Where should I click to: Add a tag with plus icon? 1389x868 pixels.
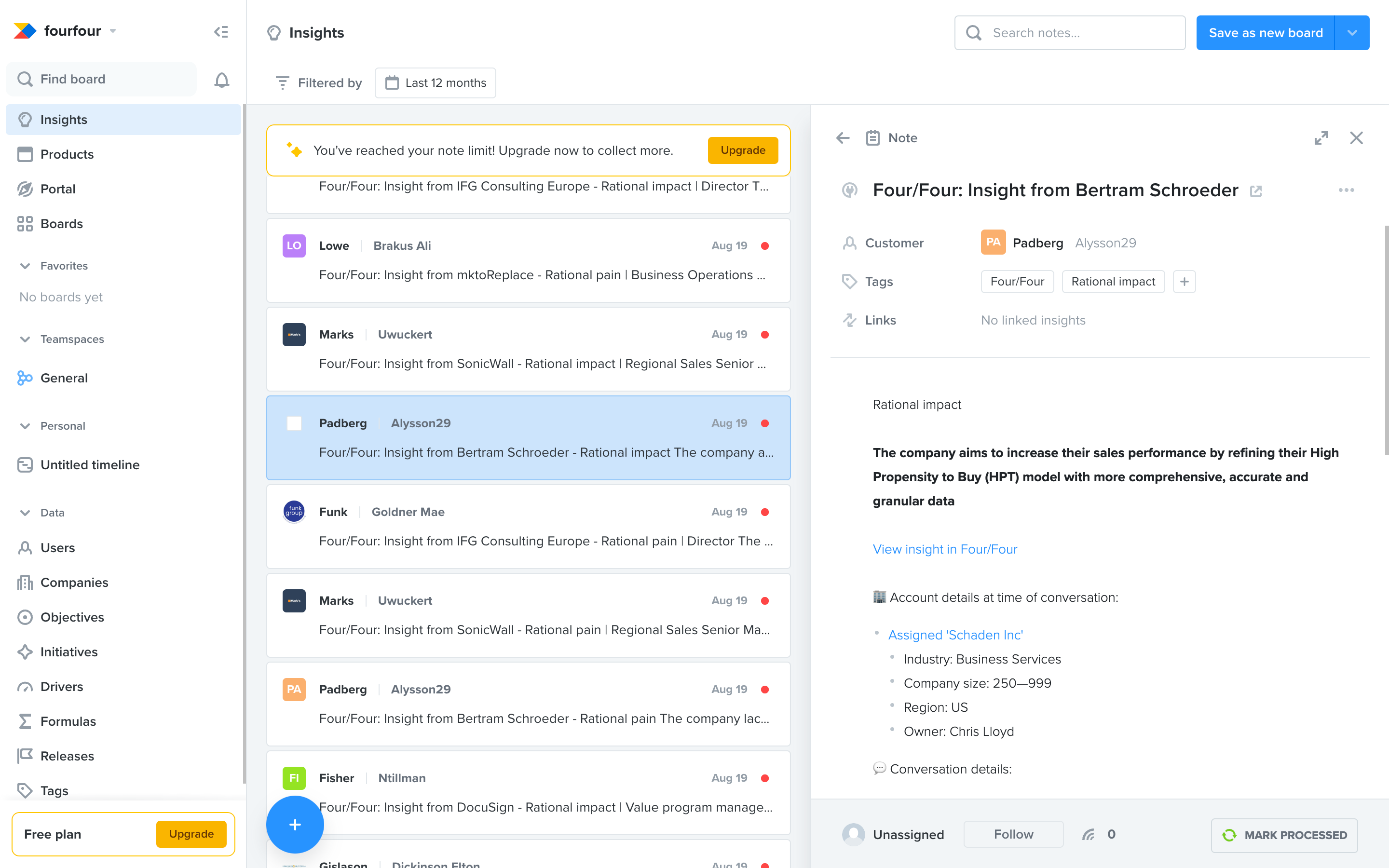tap(1184, 281)
